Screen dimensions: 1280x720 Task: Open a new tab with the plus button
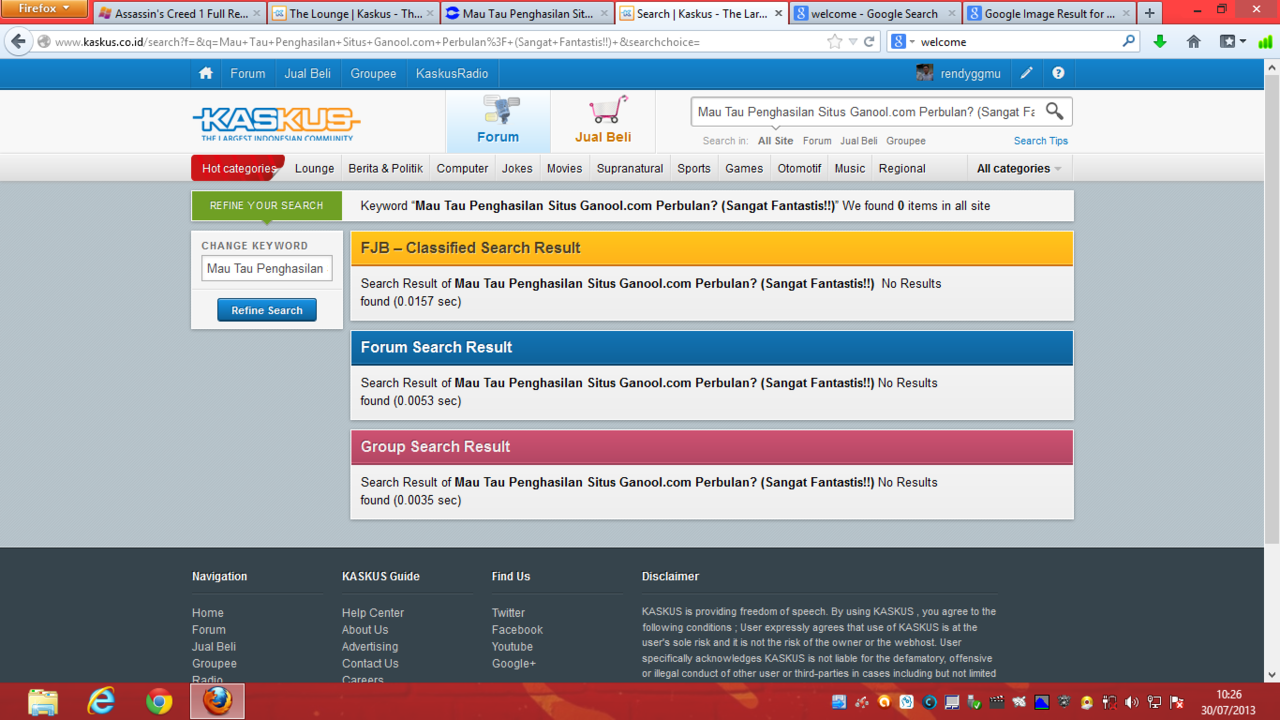coord(1149,13)
